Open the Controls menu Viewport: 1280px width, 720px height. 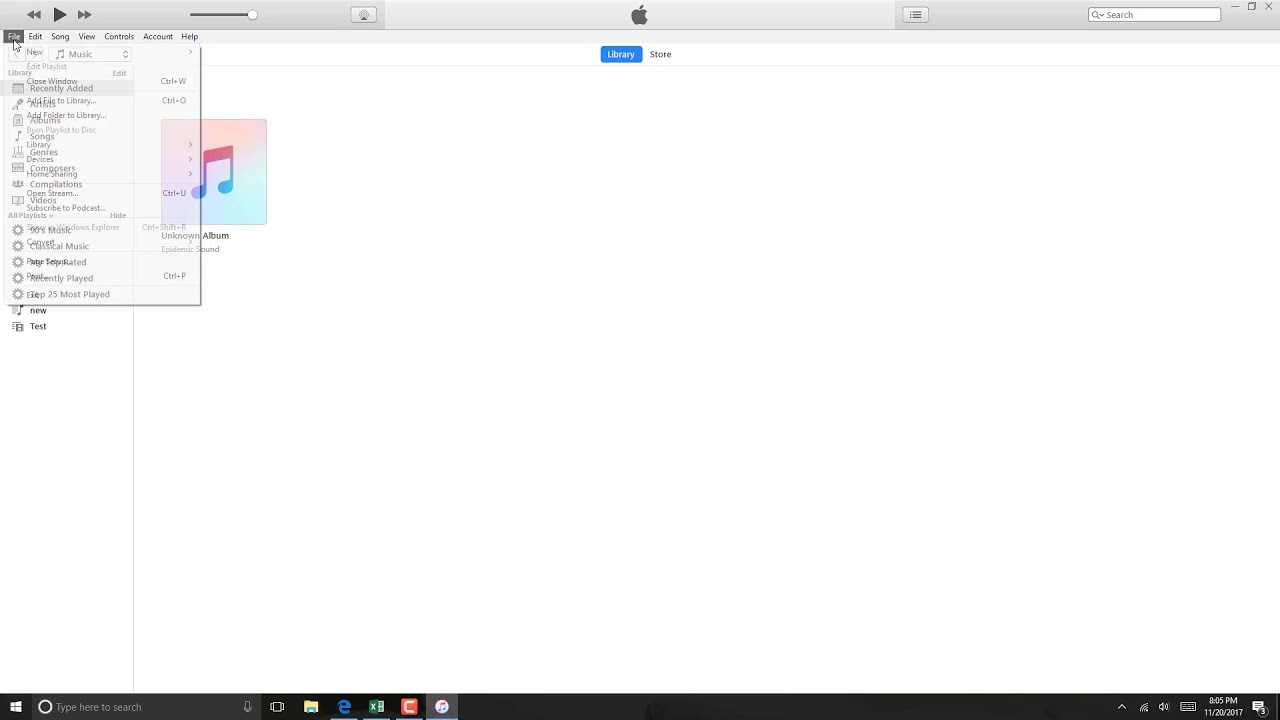119,36
